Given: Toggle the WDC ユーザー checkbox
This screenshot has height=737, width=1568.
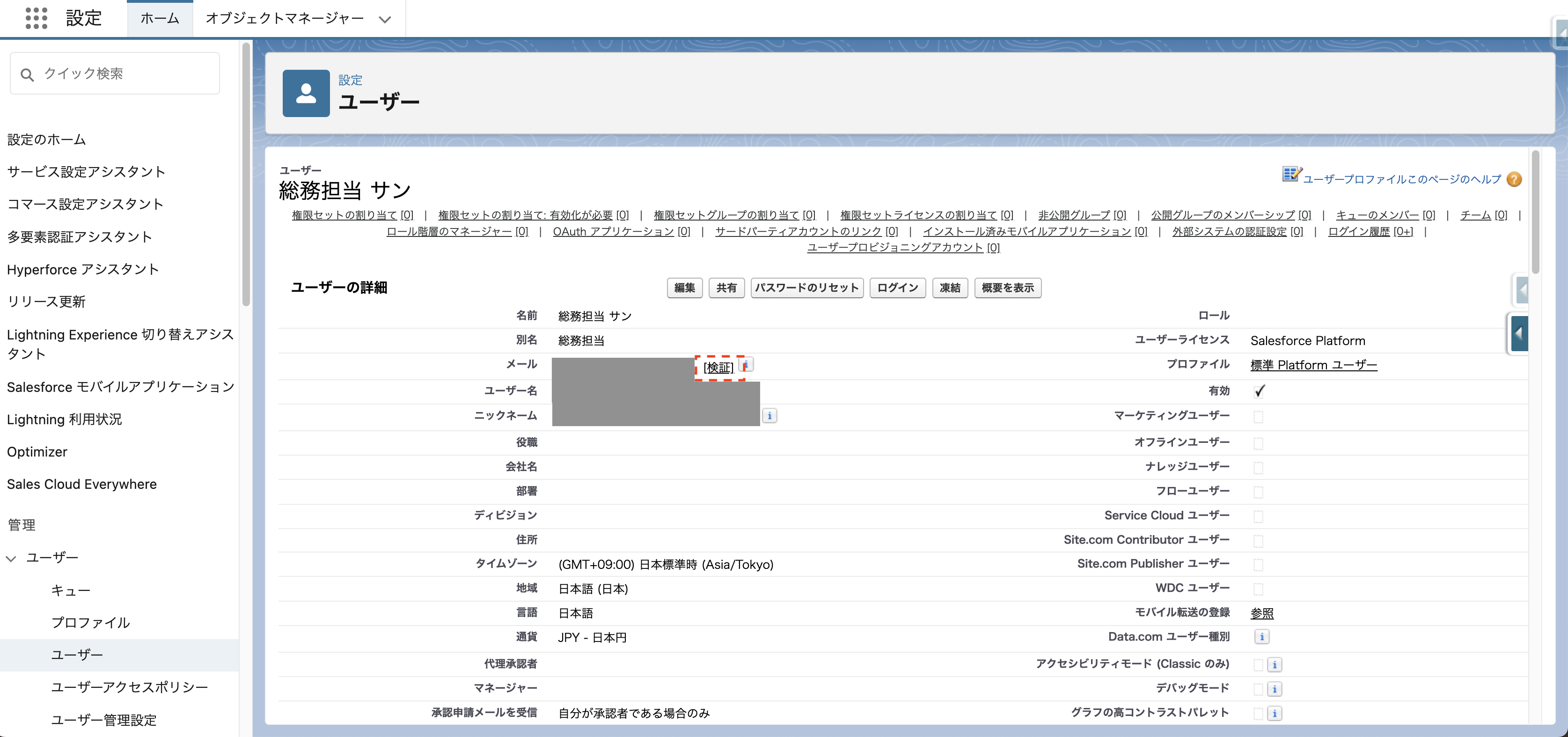Looking at the screenshot, I should tap(1258, 589).
